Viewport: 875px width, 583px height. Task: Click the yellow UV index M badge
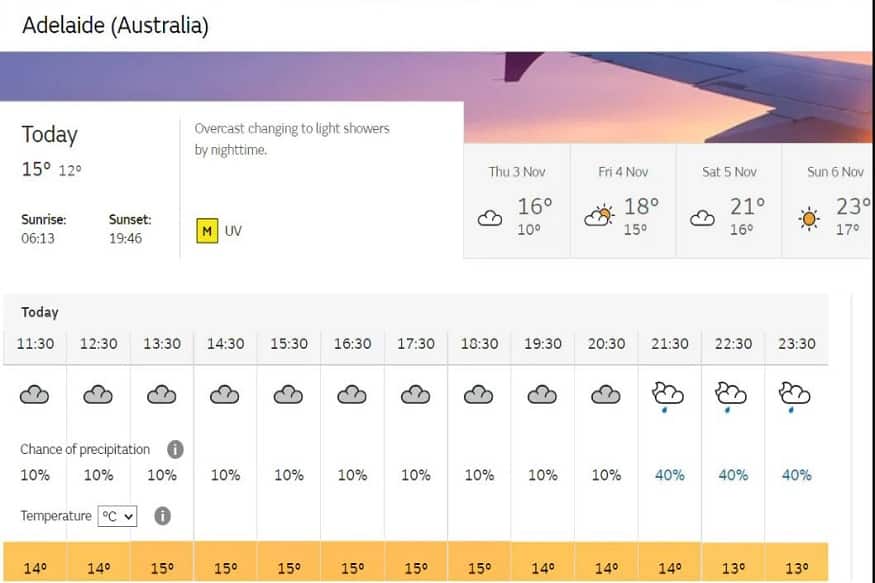[207, 231]
